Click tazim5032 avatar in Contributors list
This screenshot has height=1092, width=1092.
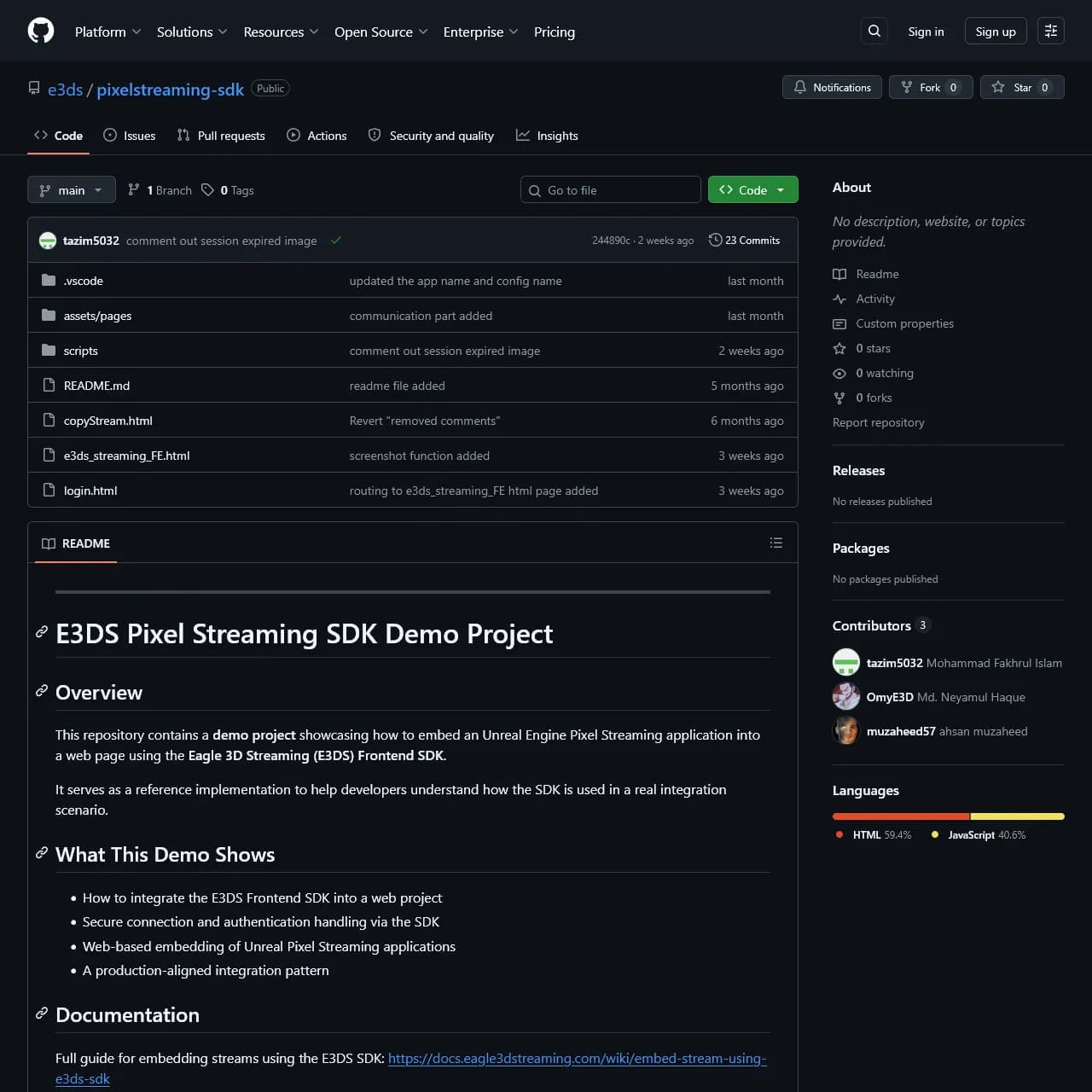846,662
